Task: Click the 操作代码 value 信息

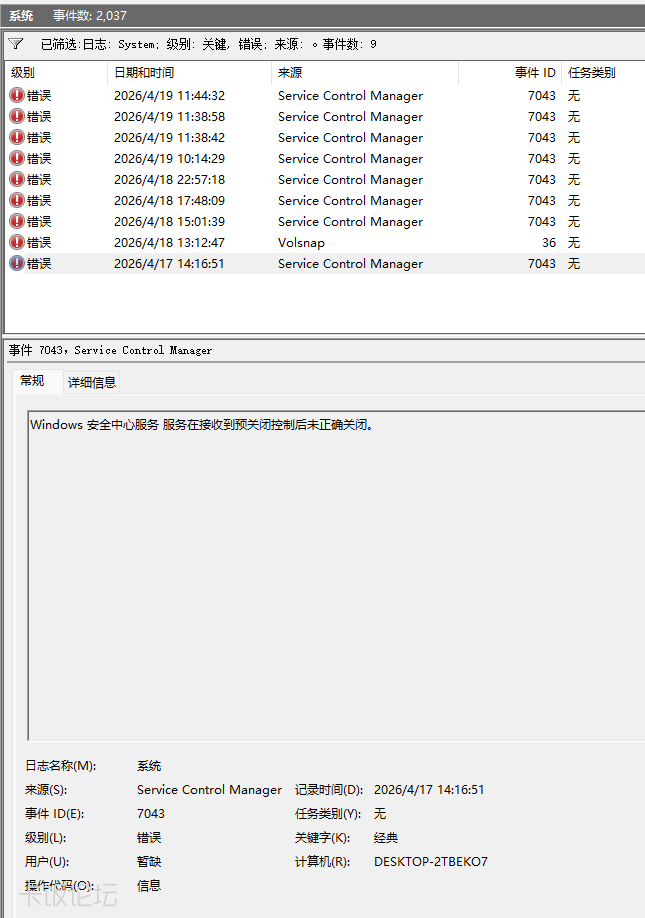Action: point(149,886)
